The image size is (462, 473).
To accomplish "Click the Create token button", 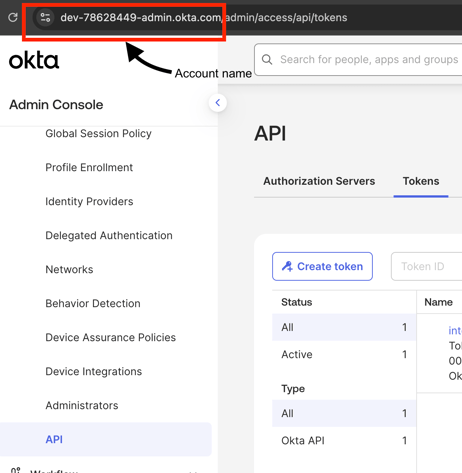I will coord(322,266).
